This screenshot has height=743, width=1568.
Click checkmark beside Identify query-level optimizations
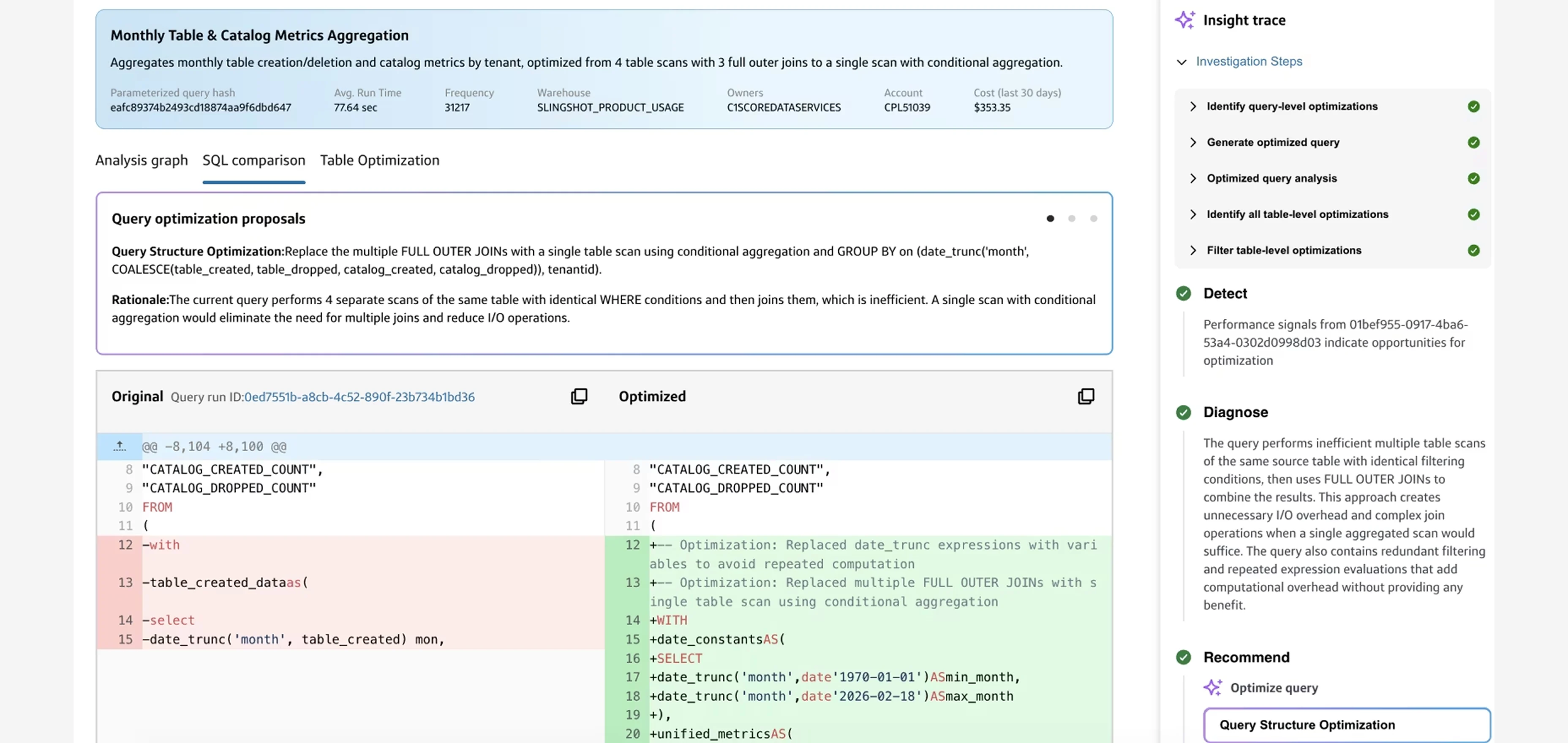(1474, 106)
